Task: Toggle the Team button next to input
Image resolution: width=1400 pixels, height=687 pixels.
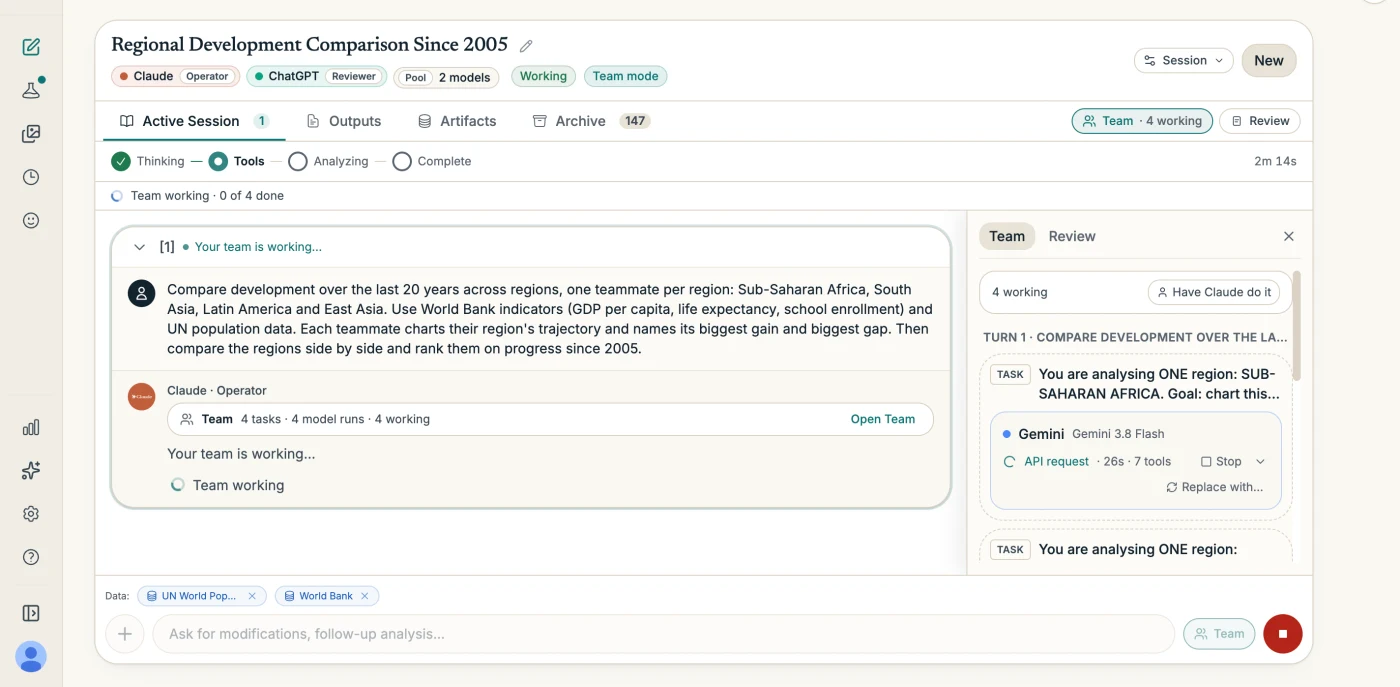Action: point(1219,634)
